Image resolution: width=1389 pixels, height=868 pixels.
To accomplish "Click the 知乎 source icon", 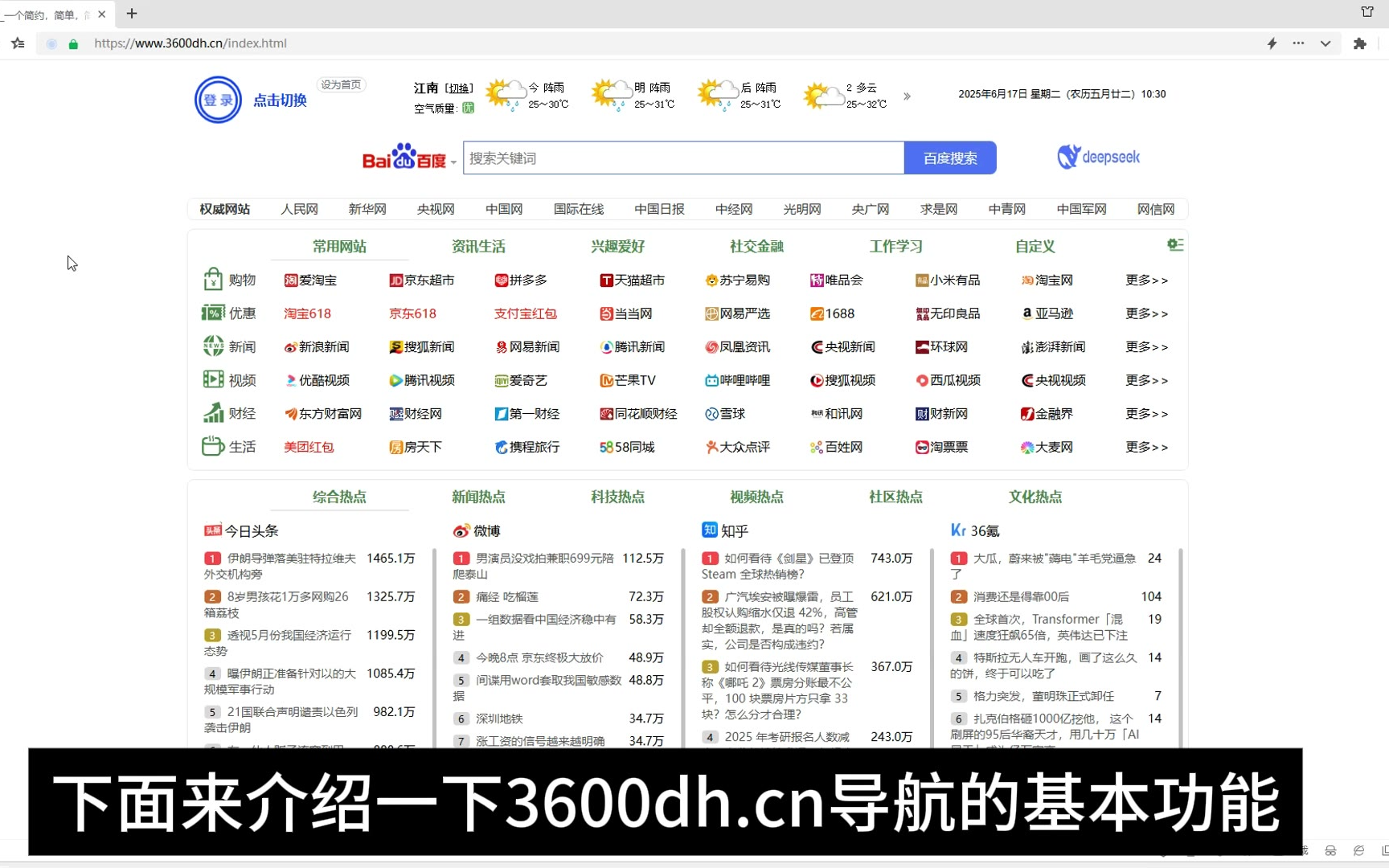I will point(709,530).
